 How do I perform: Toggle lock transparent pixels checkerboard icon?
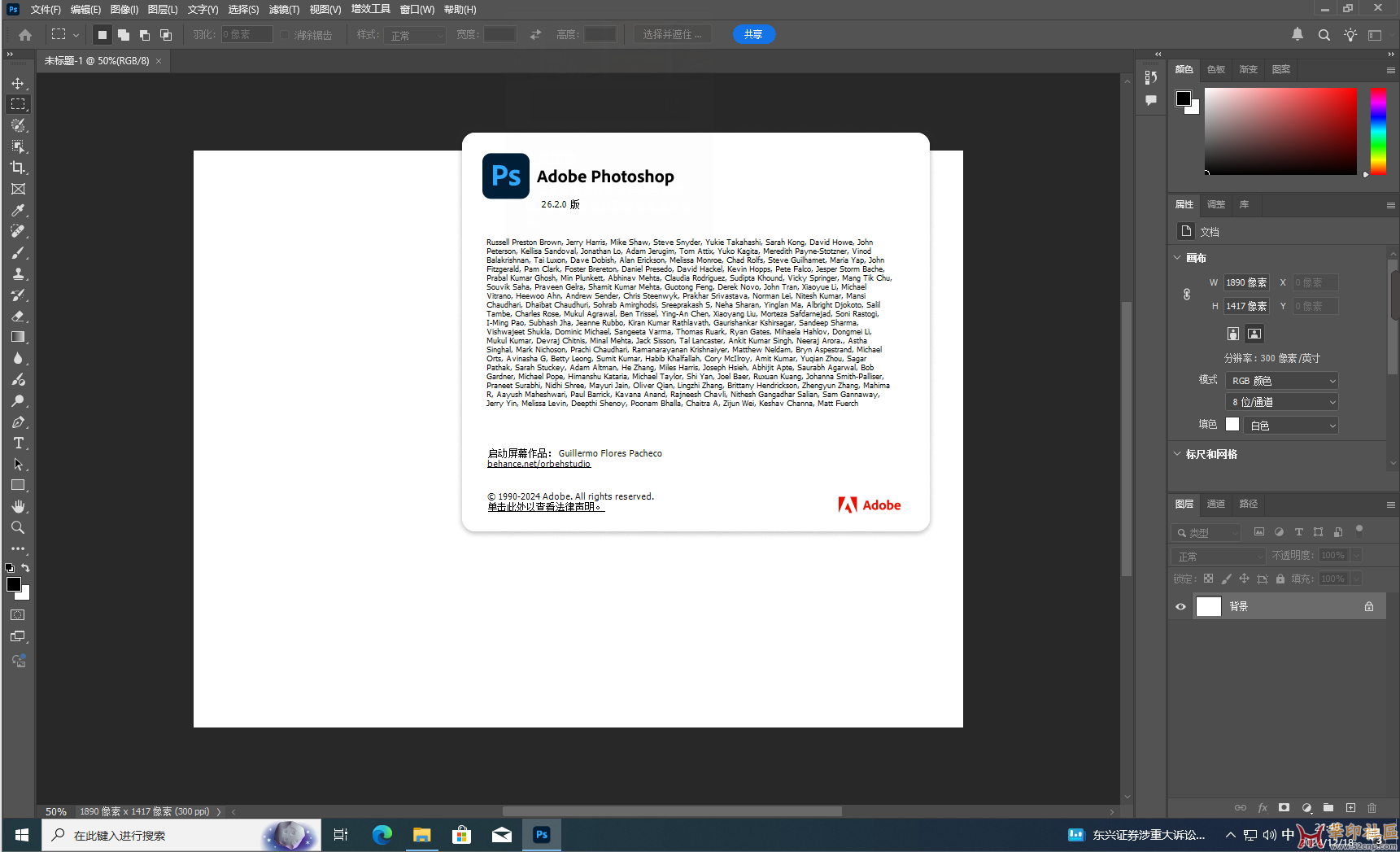[1209, 579]
